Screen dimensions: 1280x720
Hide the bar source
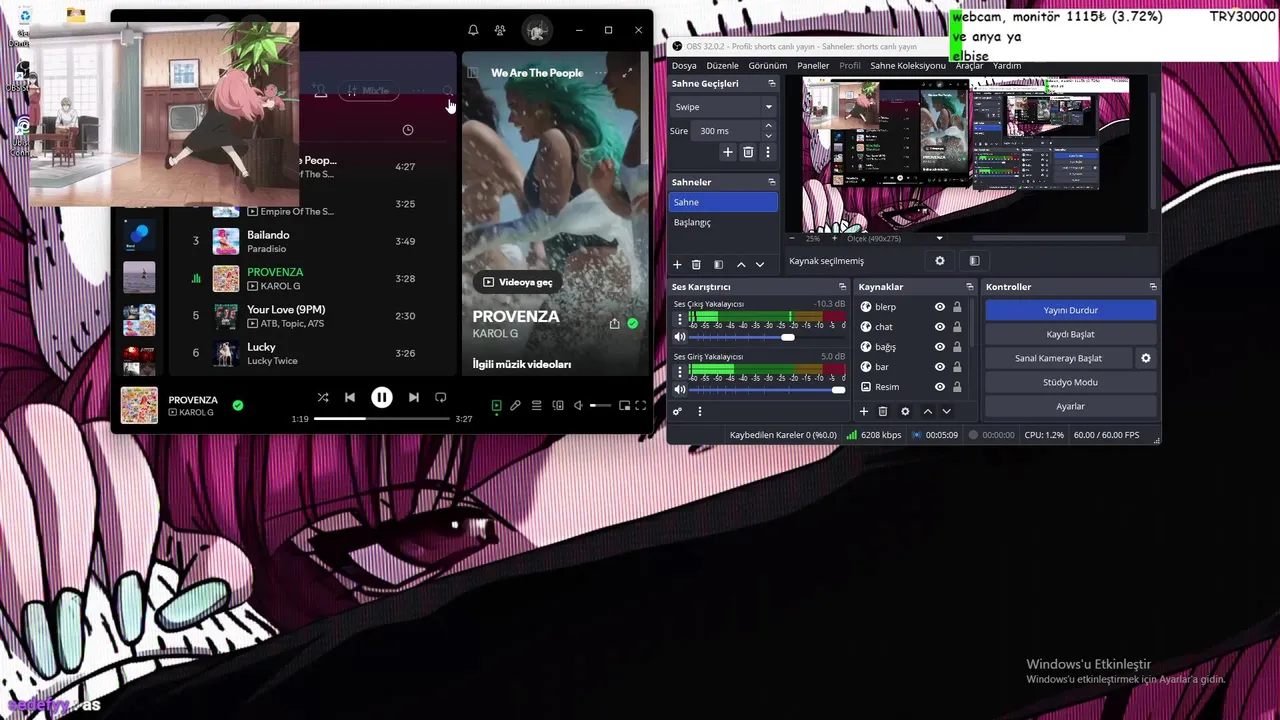pos(939,367)
